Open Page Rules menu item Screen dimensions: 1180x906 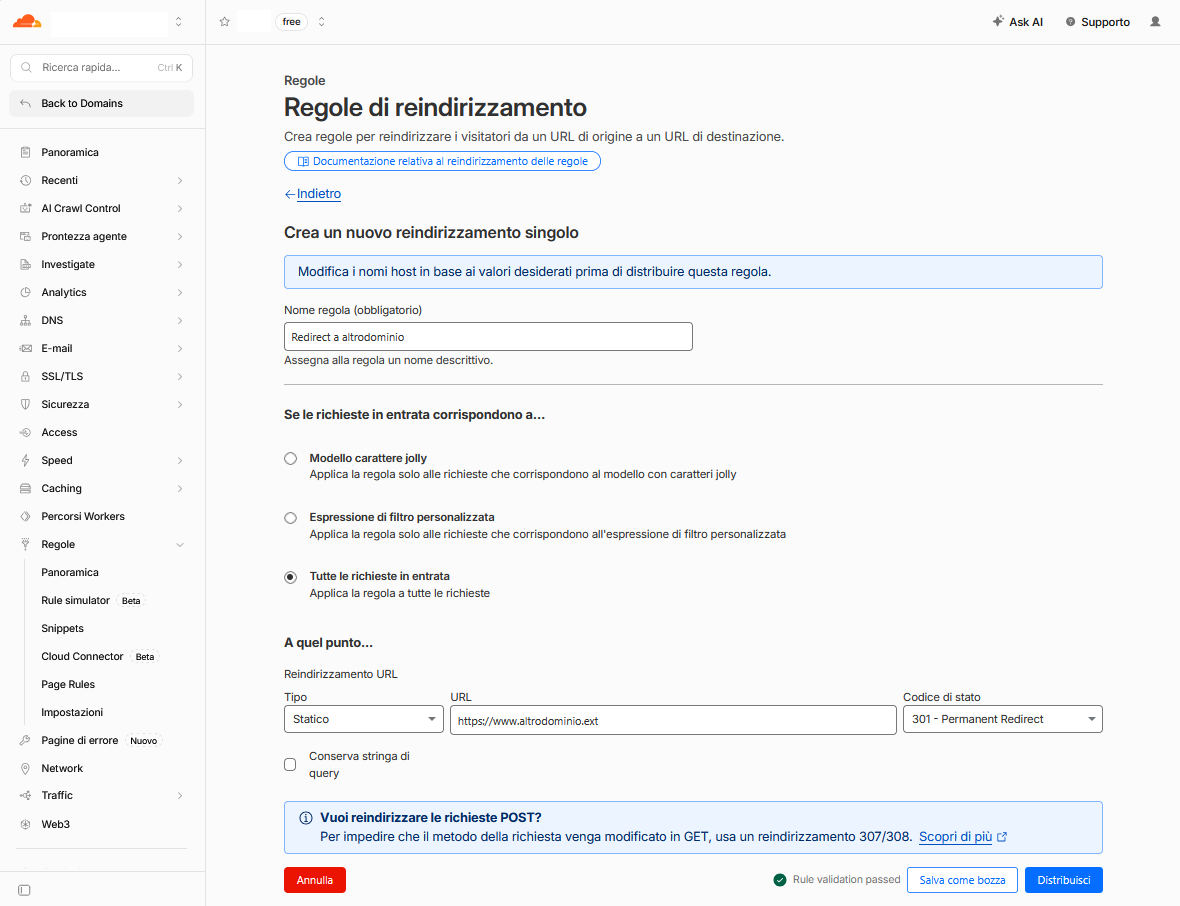coord(68,684)
